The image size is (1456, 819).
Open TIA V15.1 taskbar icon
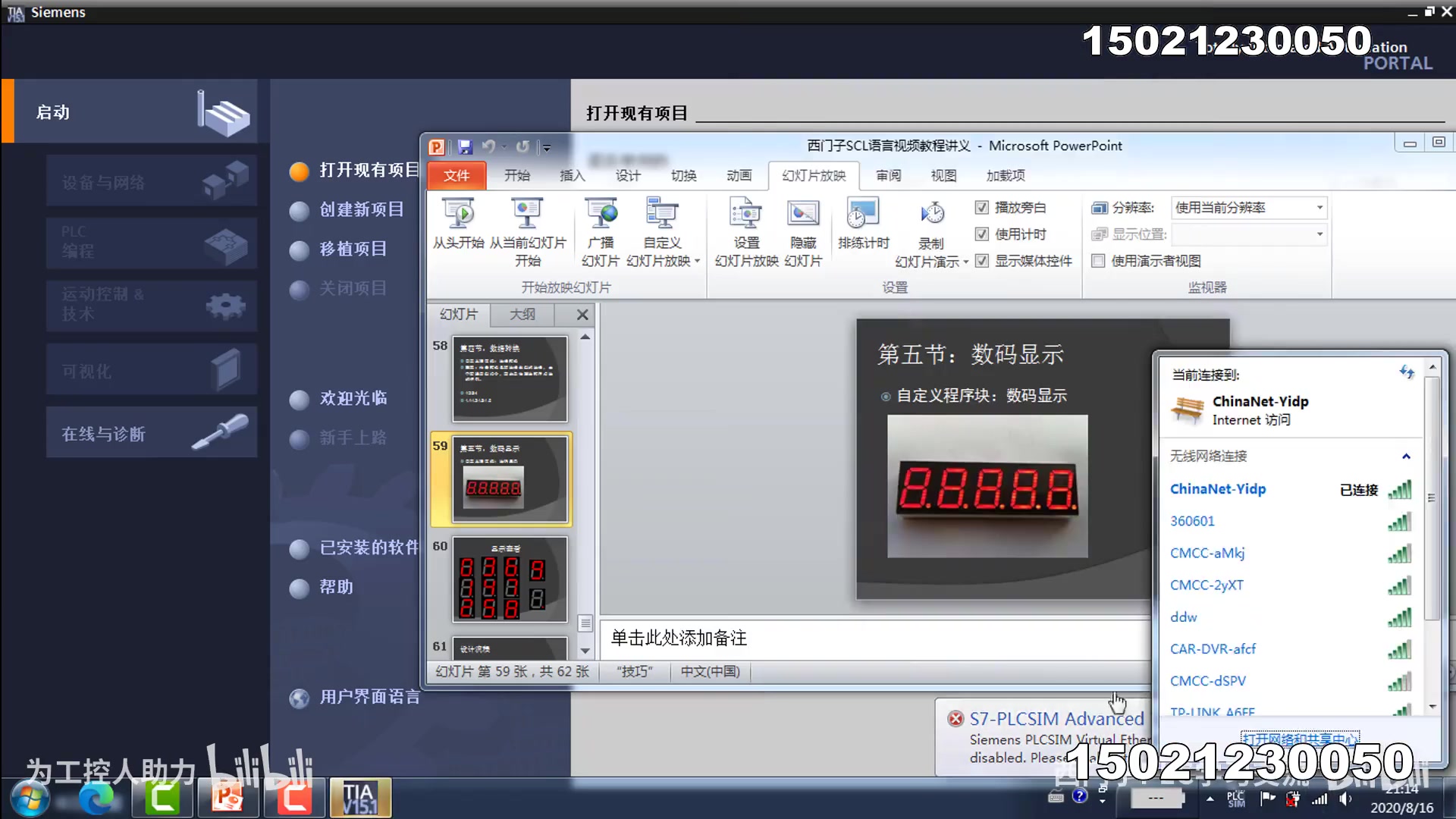[360, 798]
